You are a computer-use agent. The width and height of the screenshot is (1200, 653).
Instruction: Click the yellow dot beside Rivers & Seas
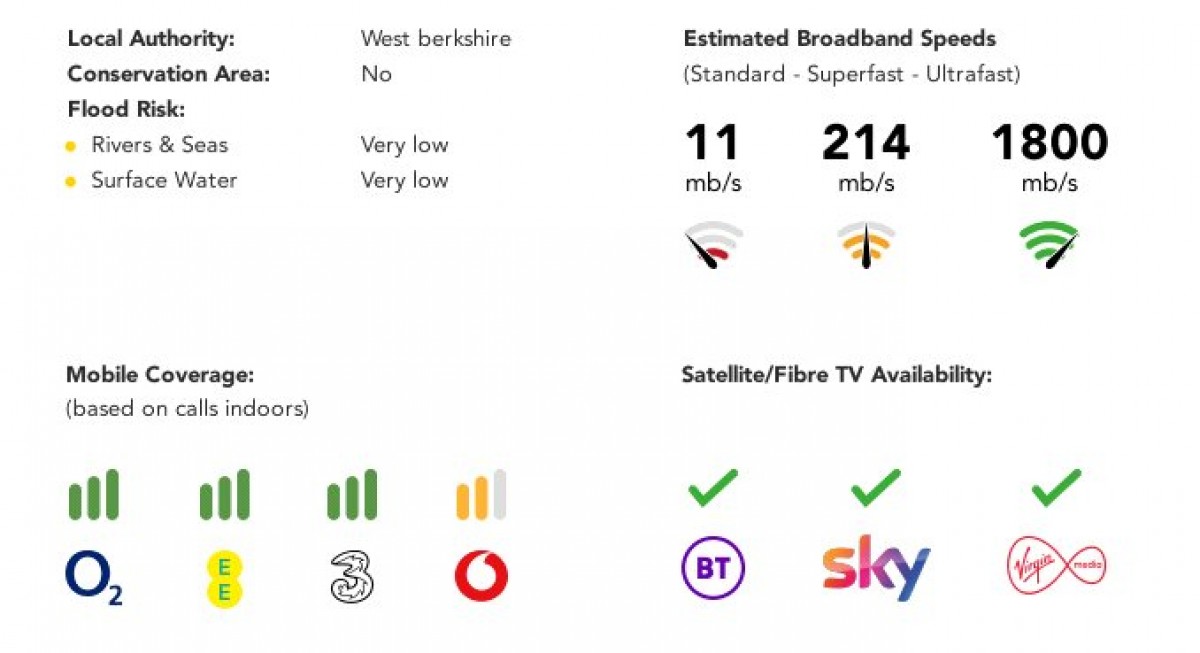71,147
